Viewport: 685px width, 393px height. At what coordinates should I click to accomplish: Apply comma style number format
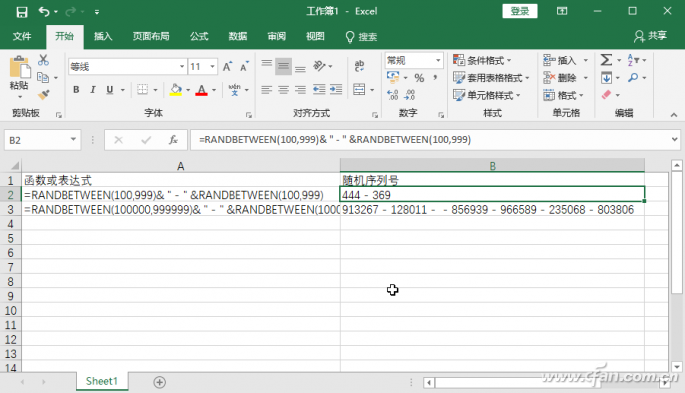[435, 78]
